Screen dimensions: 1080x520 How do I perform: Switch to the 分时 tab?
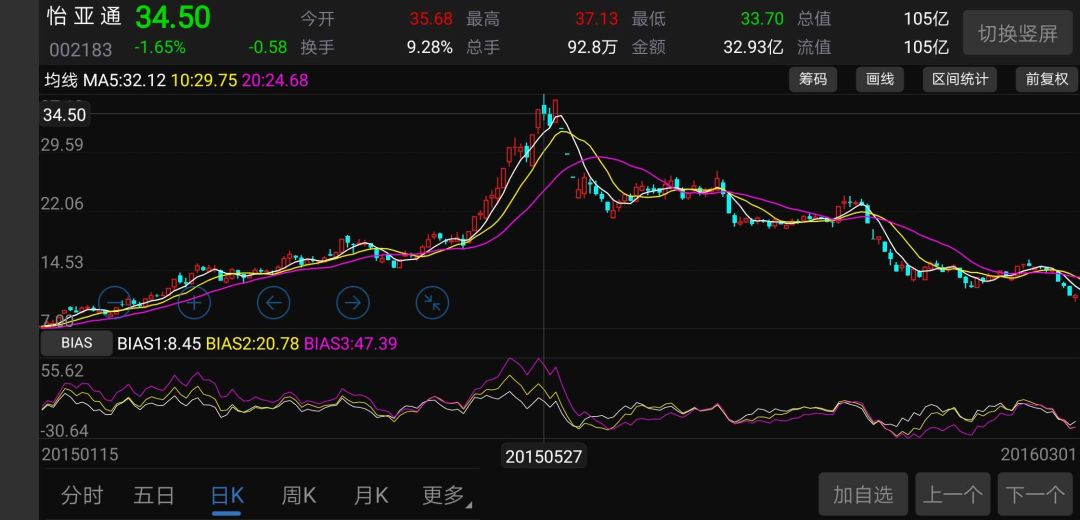coord(82,495)
